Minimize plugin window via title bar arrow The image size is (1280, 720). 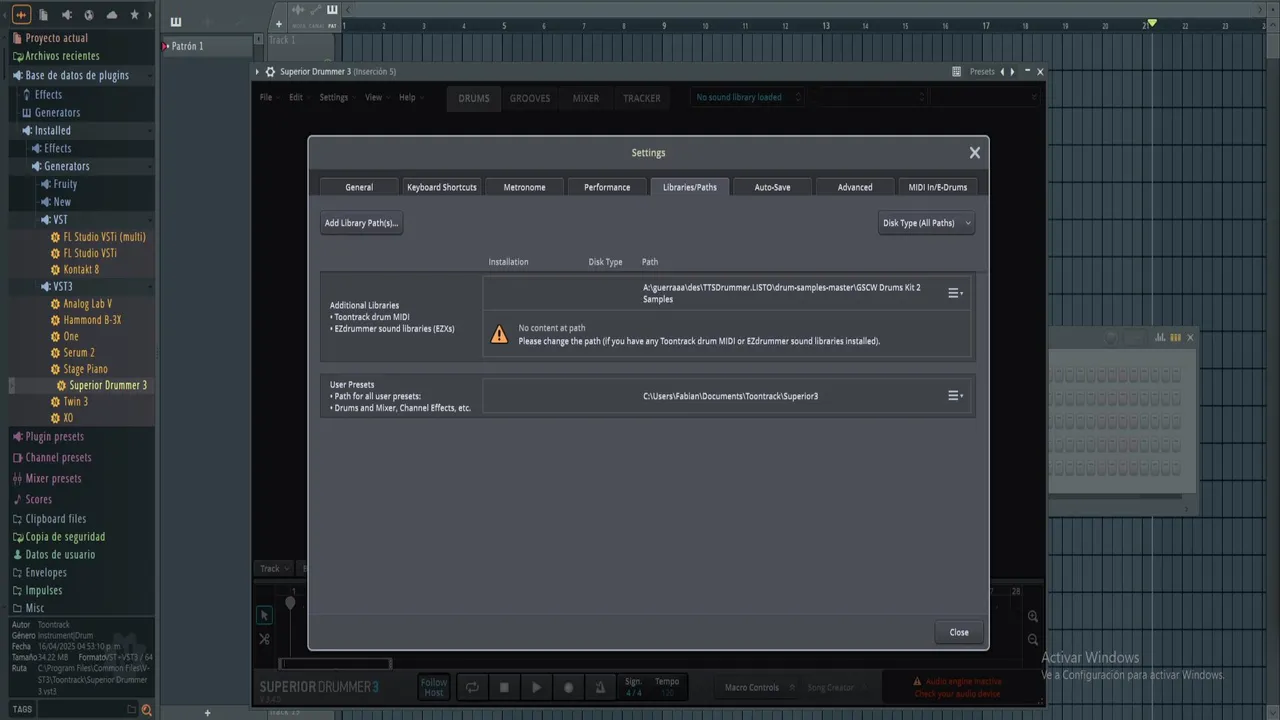tap(257, 72)
